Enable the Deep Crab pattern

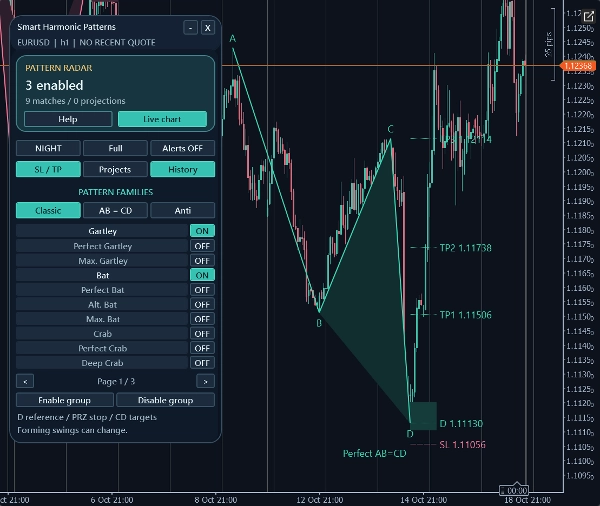click(202, 362)
